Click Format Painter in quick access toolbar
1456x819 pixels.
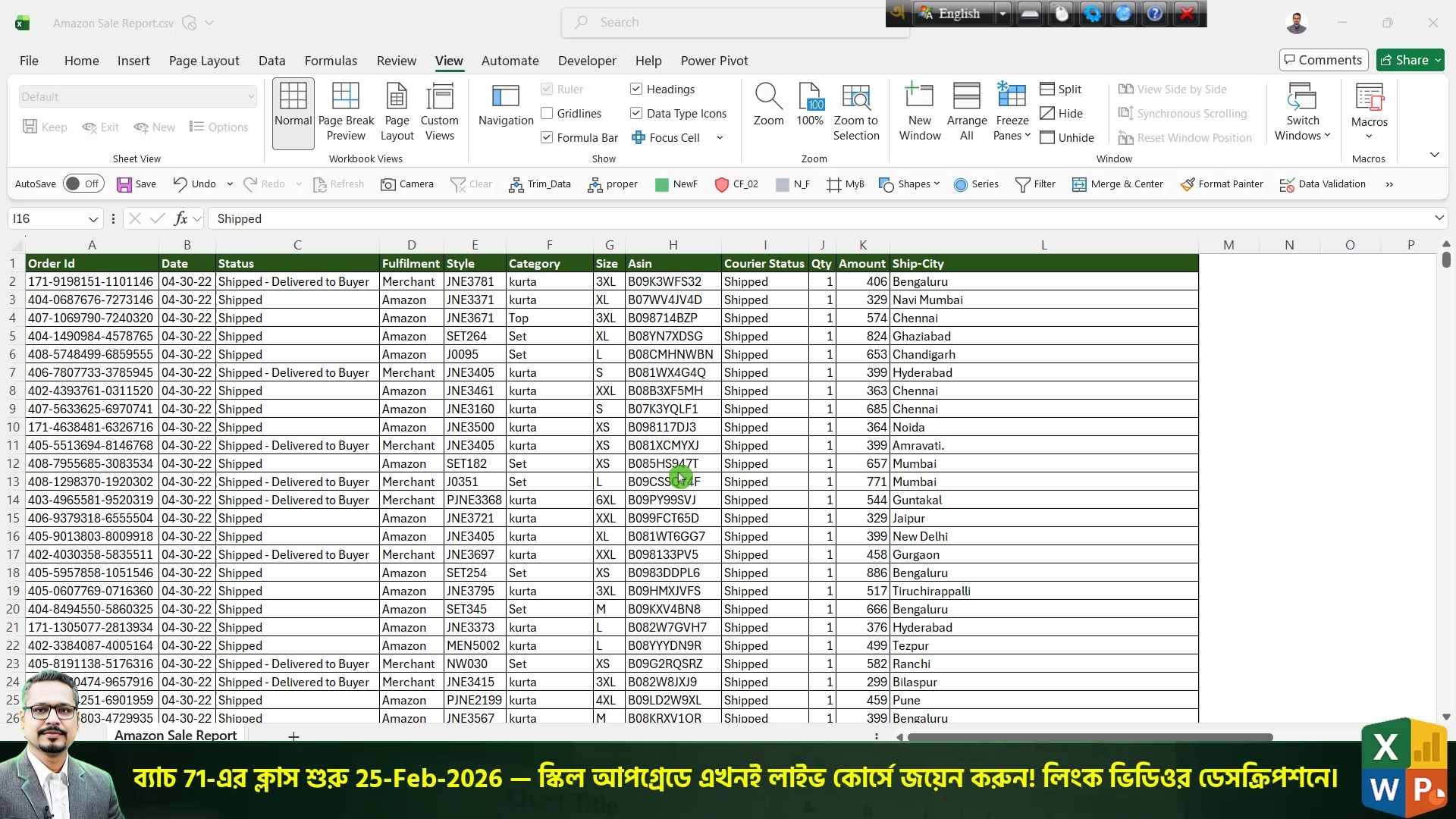click(1222, 184)
